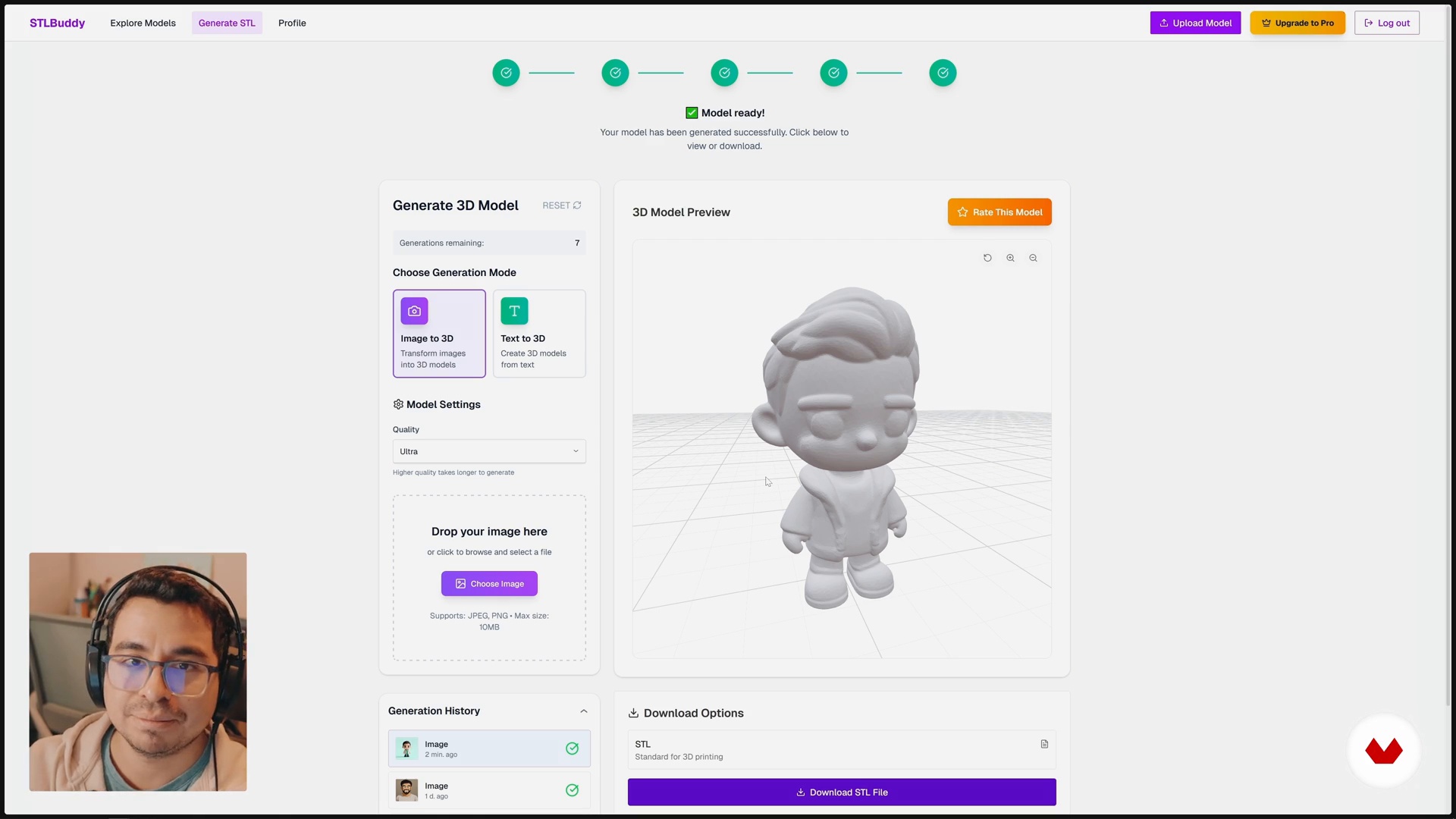Select the Image to 3D mode card
The image size is (1456, 819).
(x=439, y=334)
